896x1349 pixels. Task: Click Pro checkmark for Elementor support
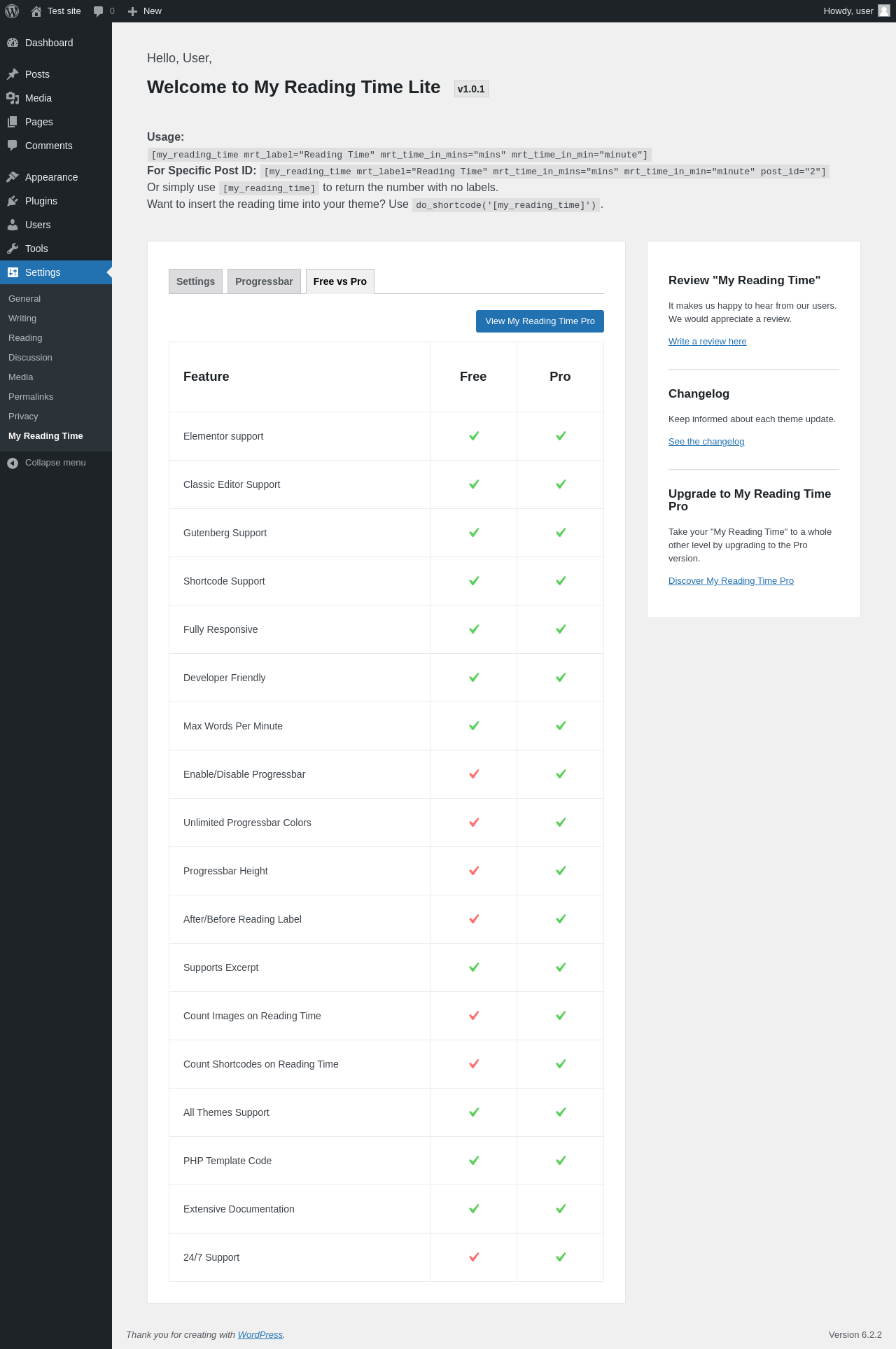561,436
